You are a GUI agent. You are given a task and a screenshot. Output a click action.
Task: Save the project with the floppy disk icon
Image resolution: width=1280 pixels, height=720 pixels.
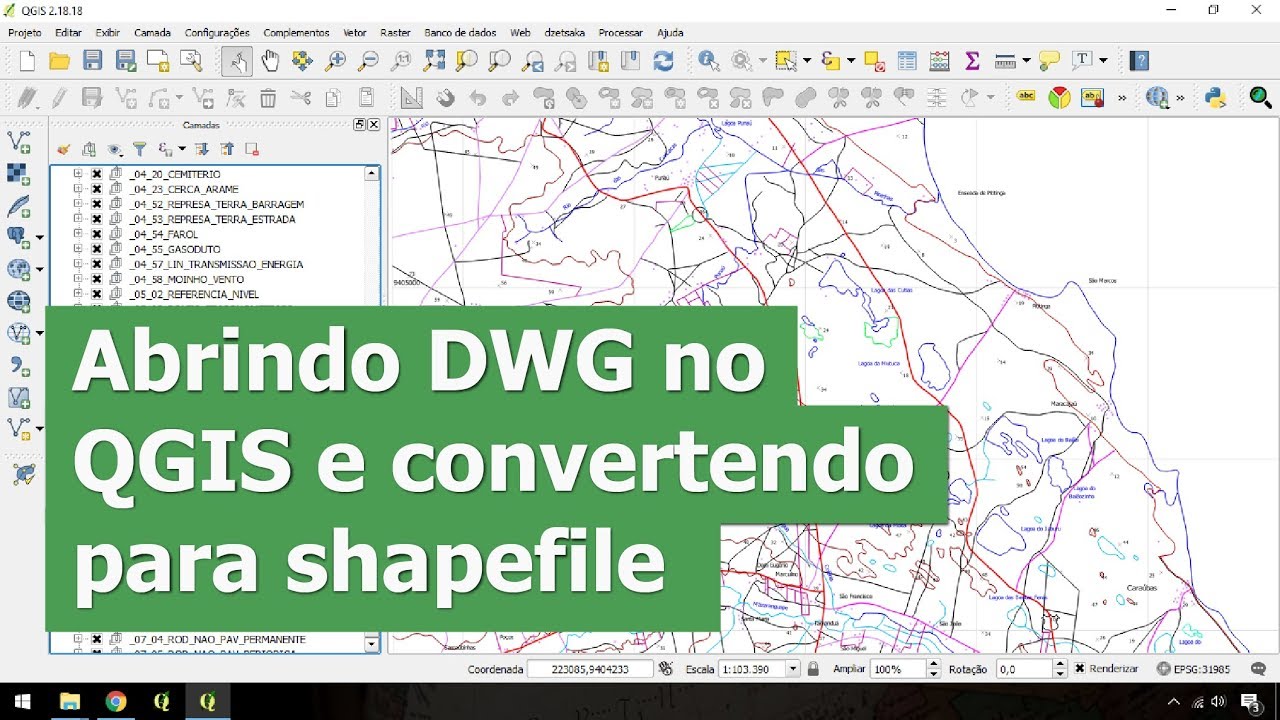(x=93, y=61)
